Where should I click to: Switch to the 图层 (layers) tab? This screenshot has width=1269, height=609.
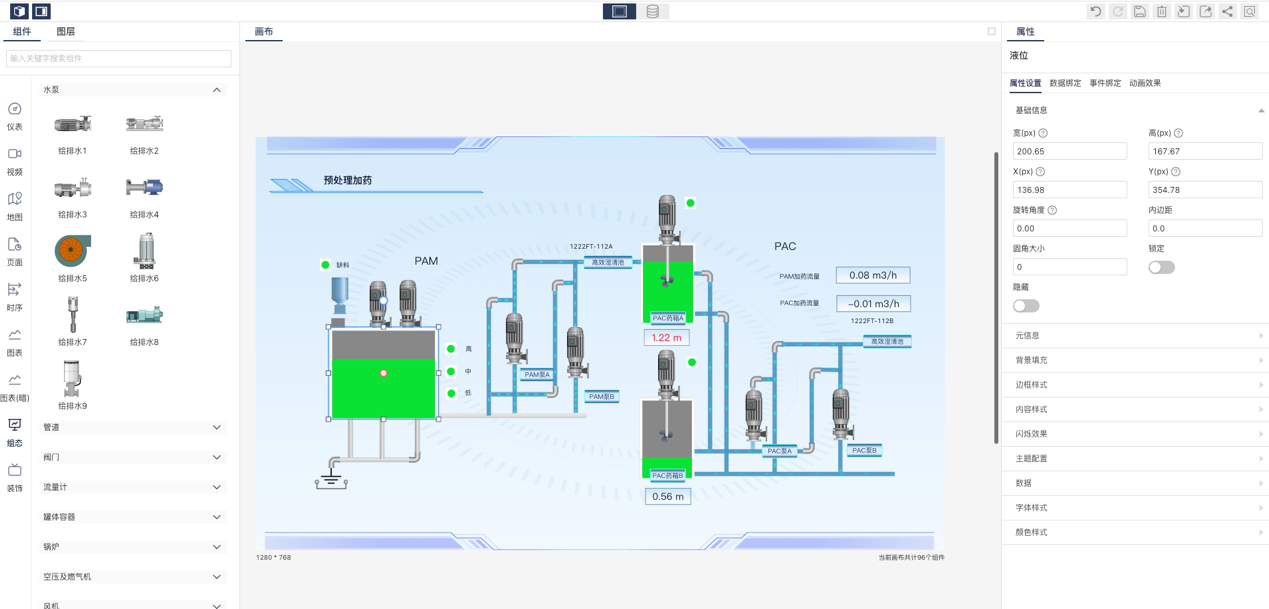click(66, 32)
